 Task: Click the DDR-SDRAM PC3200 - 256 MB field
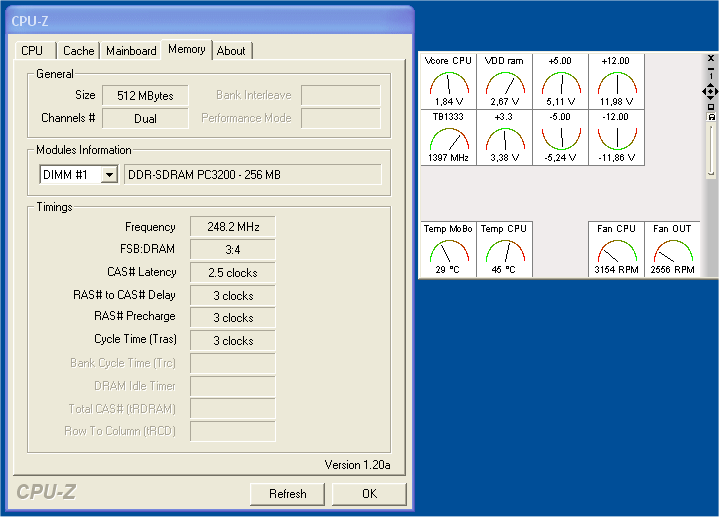[x=253, y=175]
